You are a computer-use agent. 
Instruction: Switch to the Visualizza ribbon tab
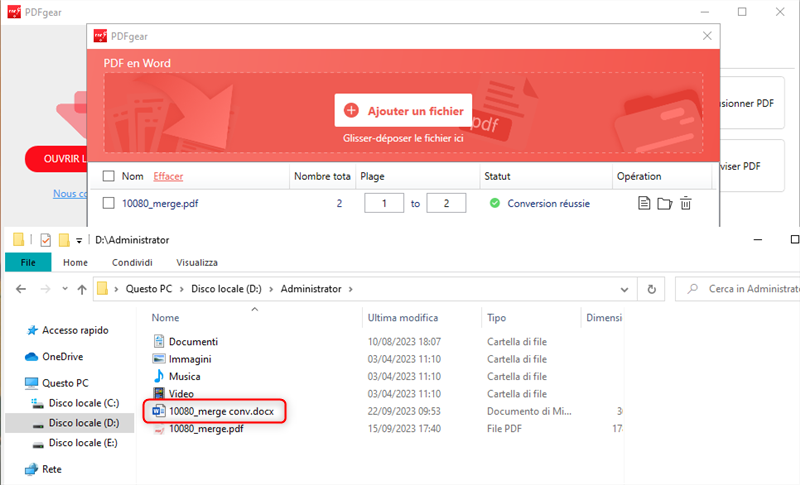tap(197, 262)
